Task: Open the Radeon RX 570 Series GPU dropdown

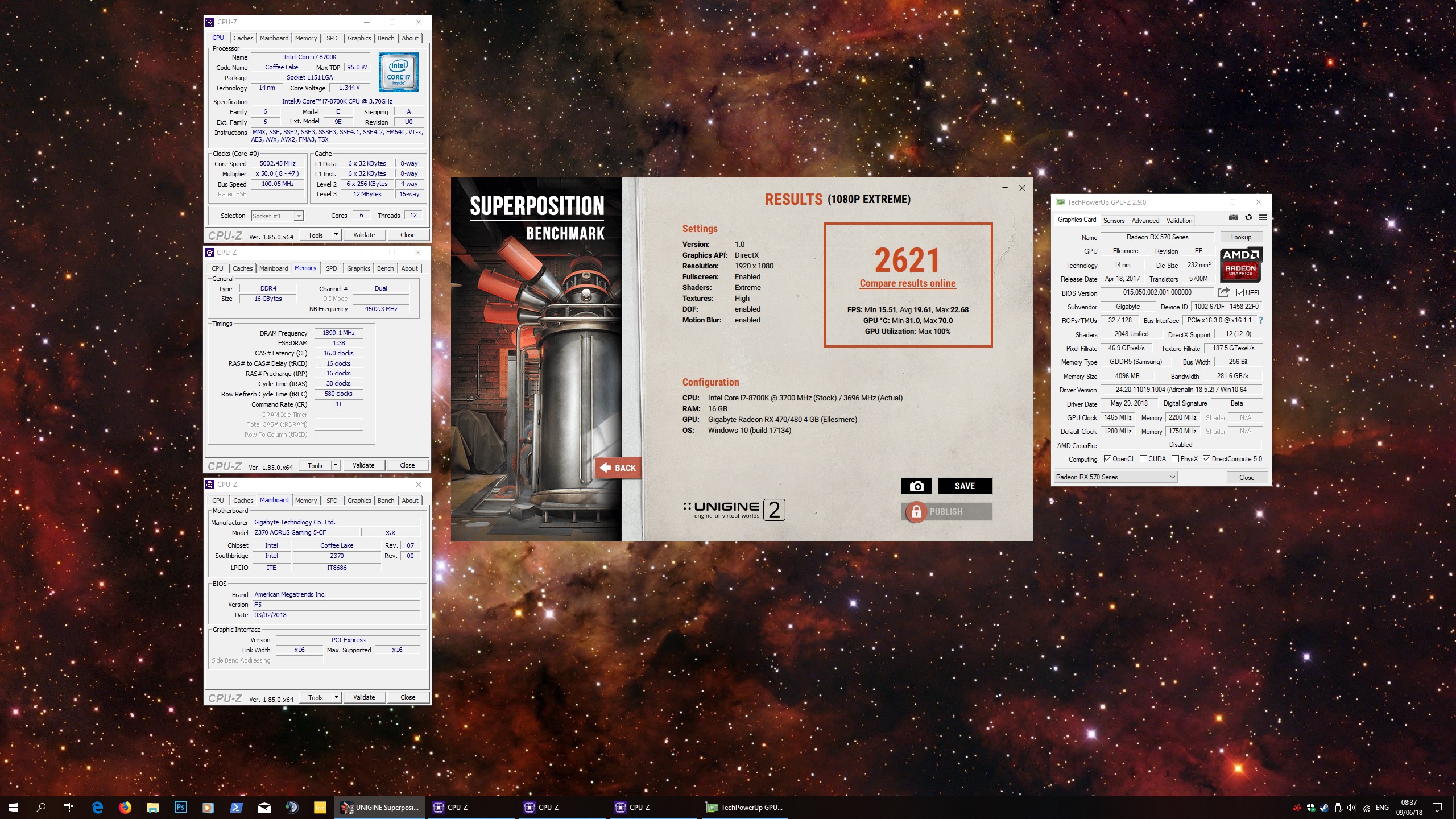Action: coord(1115,477)
